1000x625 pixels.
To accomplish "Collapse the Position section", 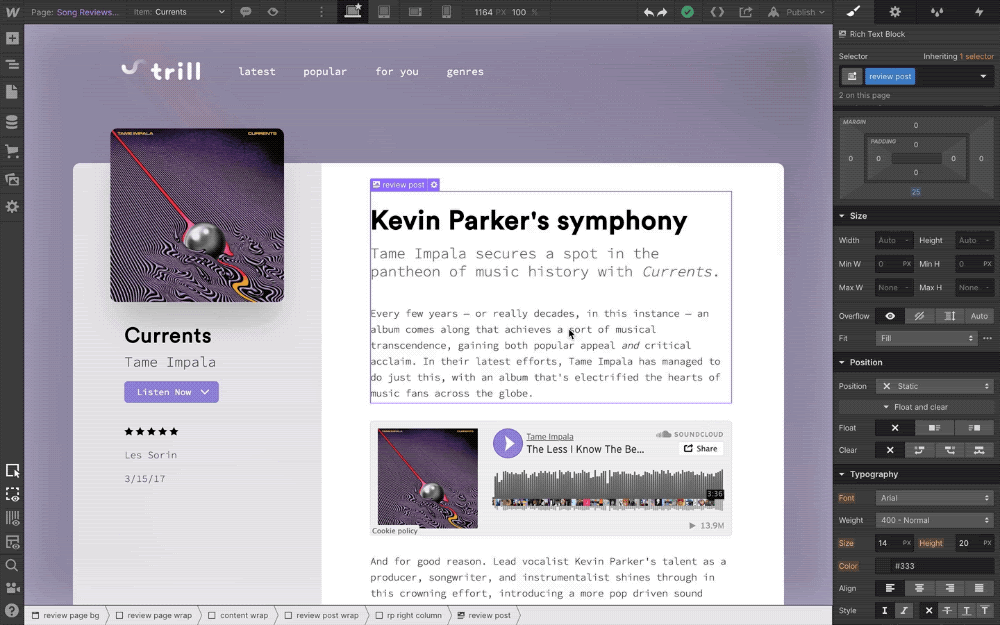I will coord(860,362).
